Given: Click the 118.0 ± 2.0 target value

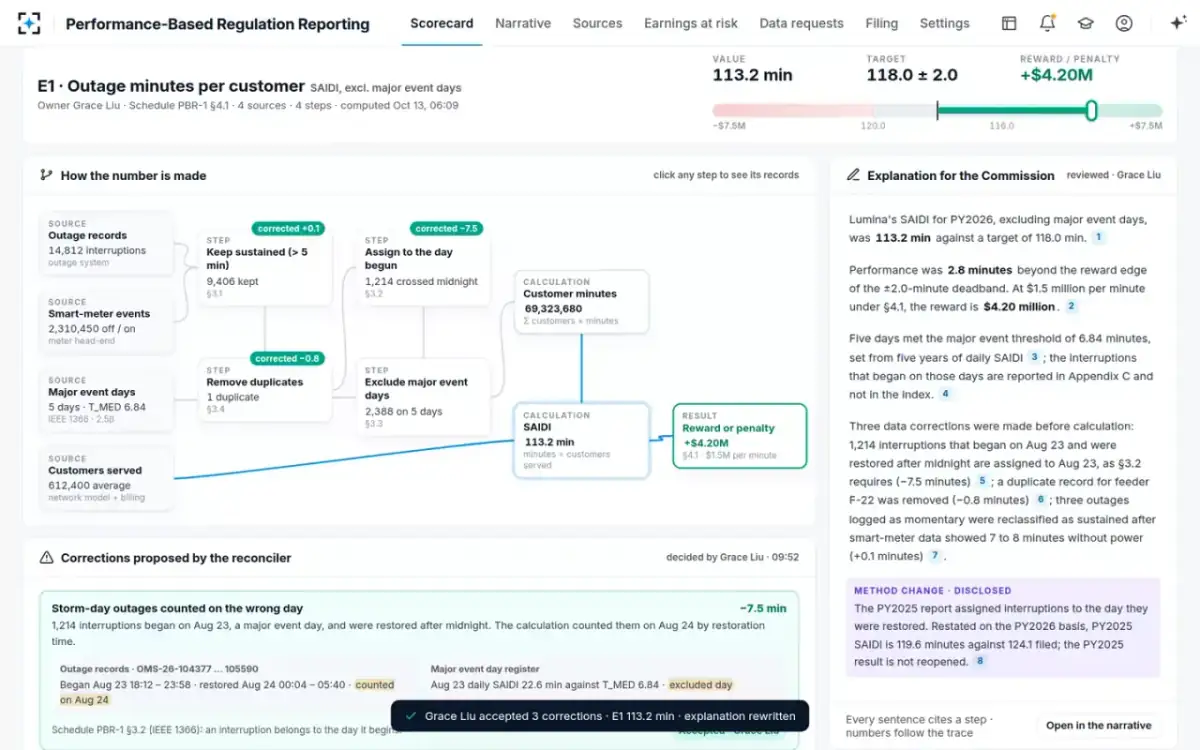Looking at the screenshot, I should (911, 75).
